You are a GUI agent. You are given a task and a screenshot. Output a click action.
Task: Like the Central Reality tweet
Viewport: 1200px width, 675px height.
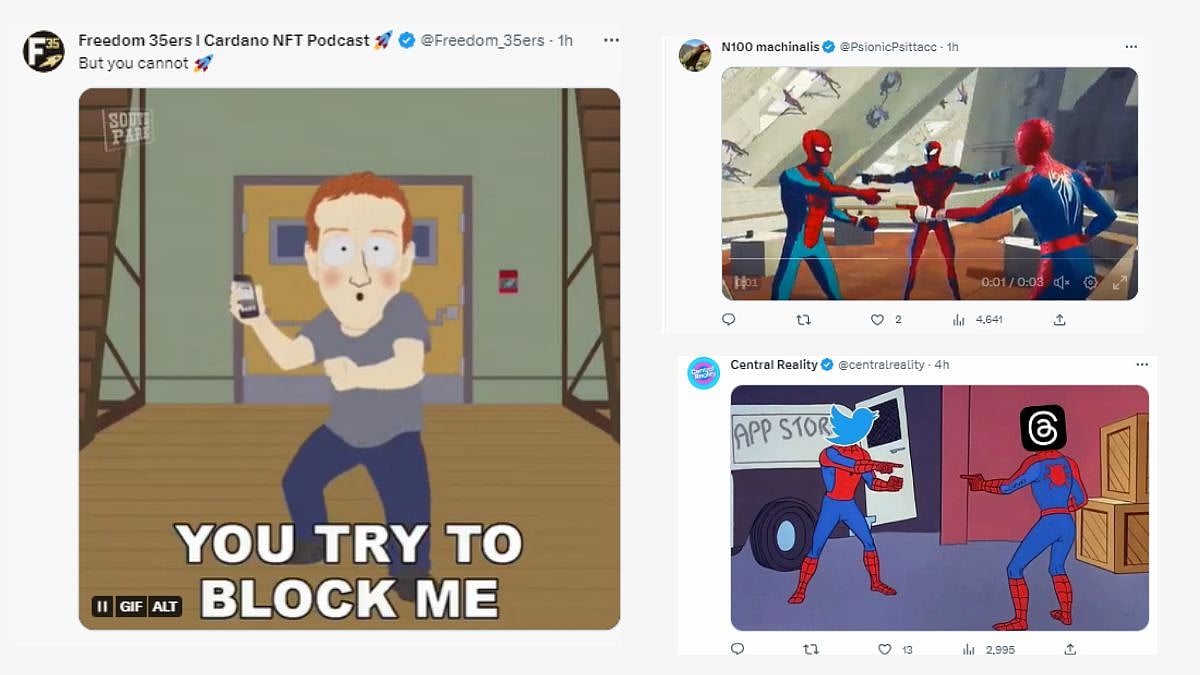click(885, 649)
